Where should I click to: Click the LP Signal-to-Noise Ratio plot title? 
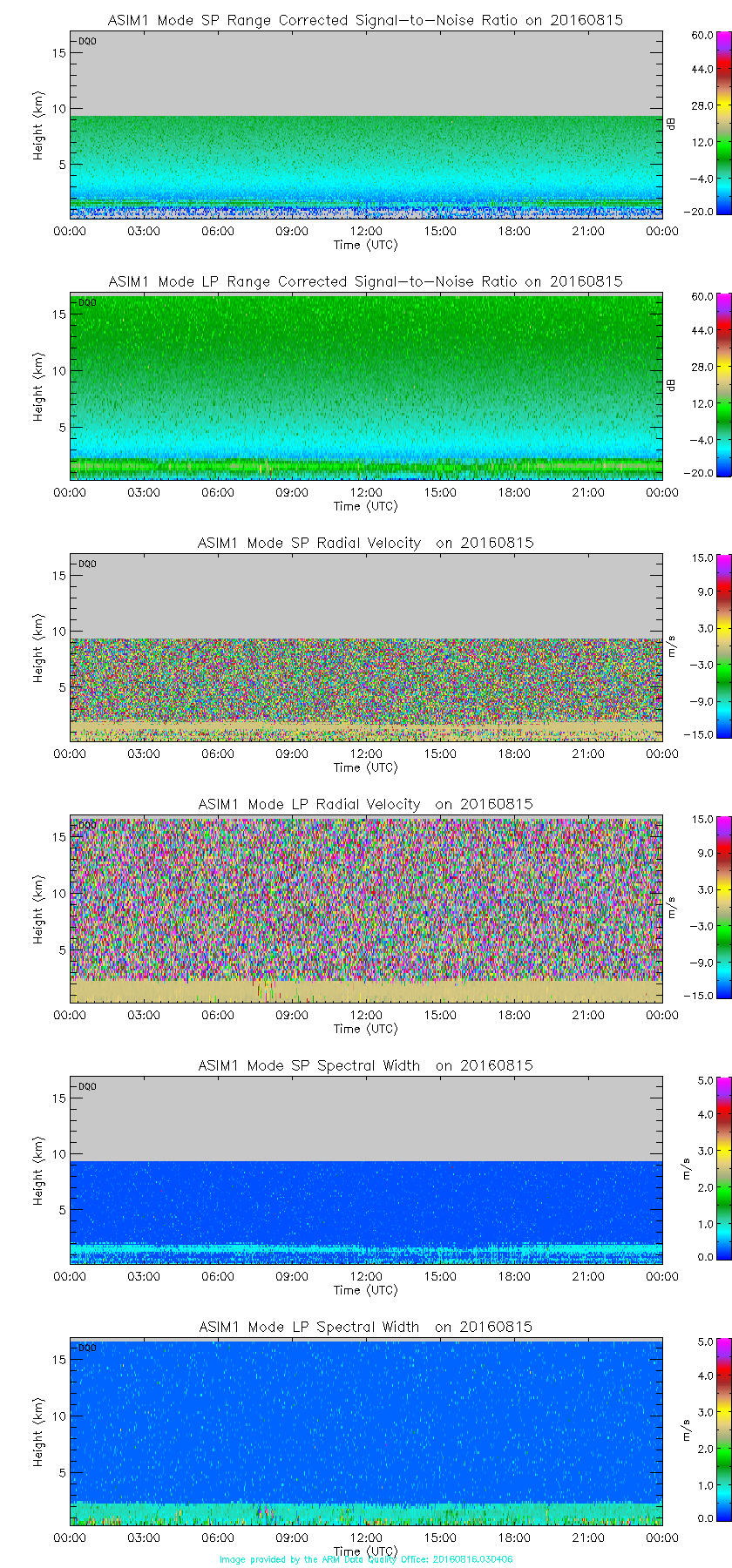point(365,281)
